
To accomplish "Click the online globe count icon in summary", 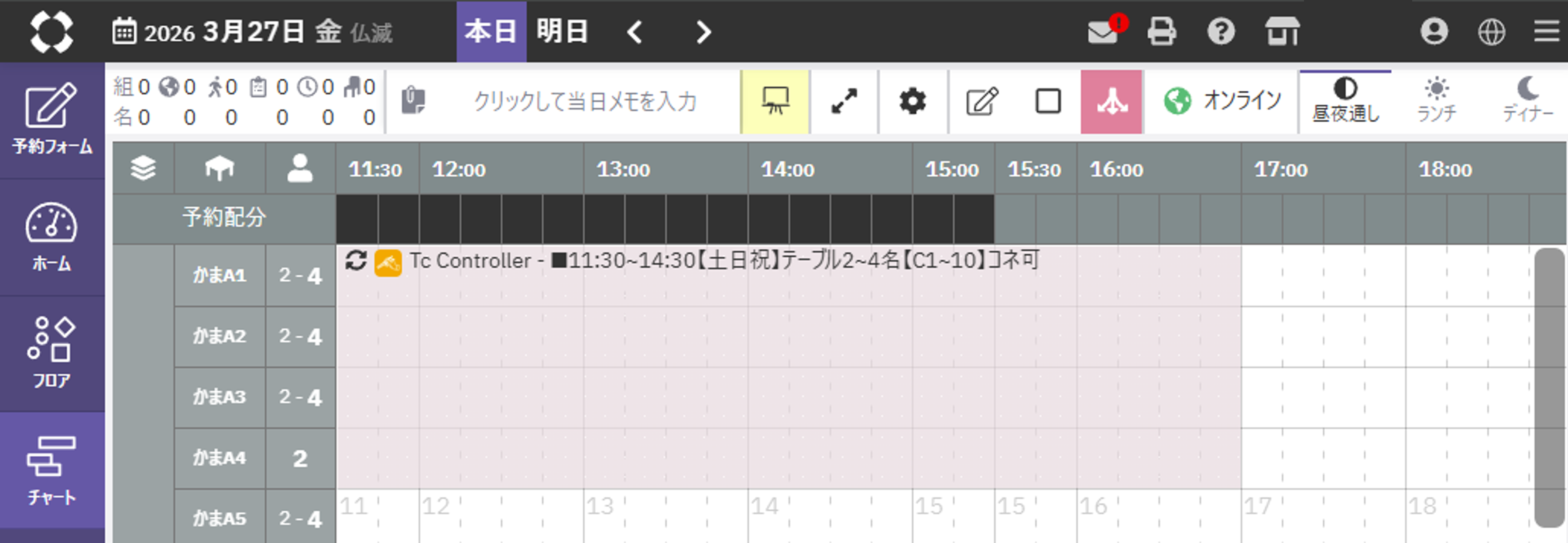I will pos(168,88).
